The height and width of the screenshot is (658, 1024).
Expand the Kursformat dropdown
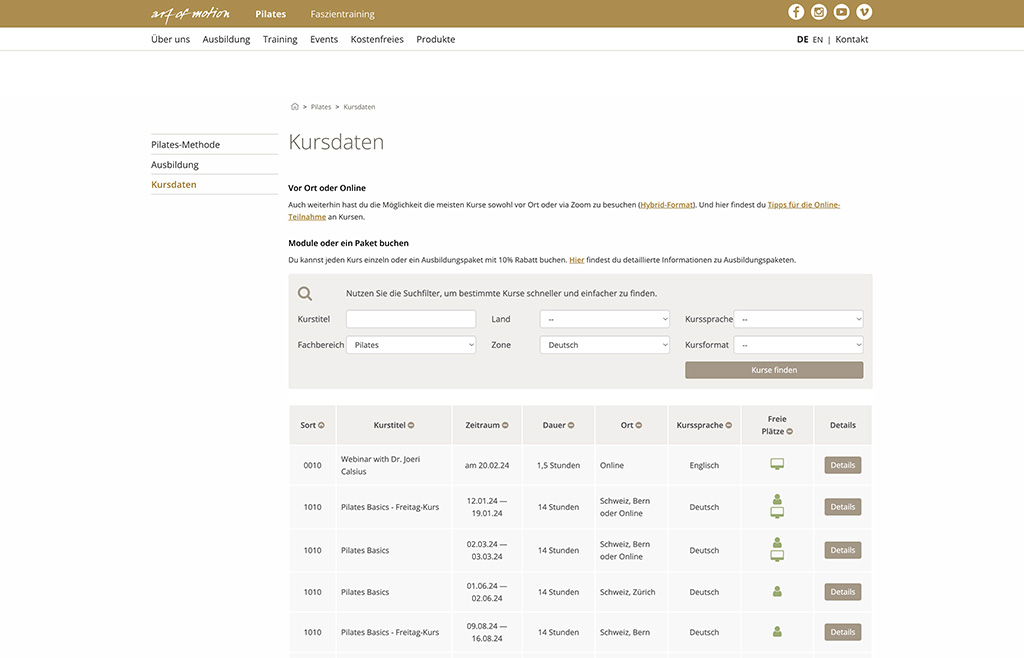(798, 345)
